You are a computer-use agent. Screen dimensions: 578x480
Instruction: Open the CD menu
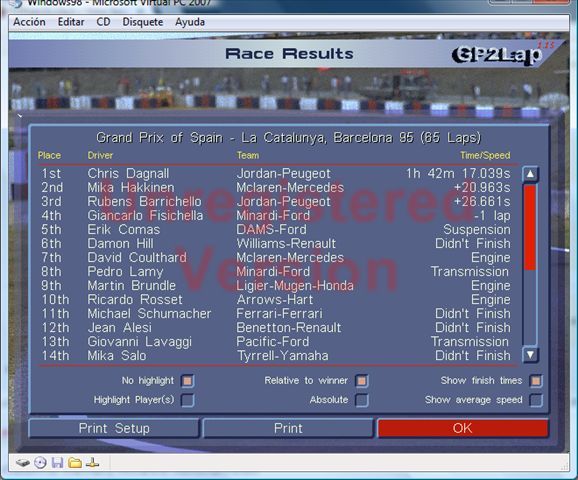tap(103, 22)
